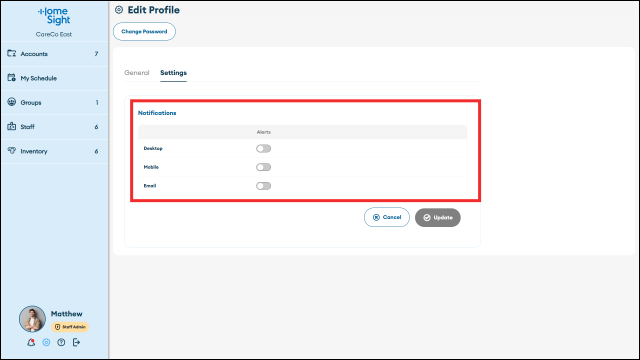The height and width of the screenshot is (360, 640).
Task: Click the Accounts folder icon in sidebar
Action: click(x=11, y=53)
